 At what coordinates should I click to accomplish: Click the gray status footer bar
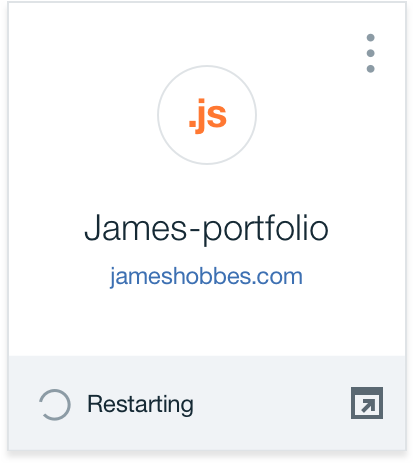[x=207, y=403]
